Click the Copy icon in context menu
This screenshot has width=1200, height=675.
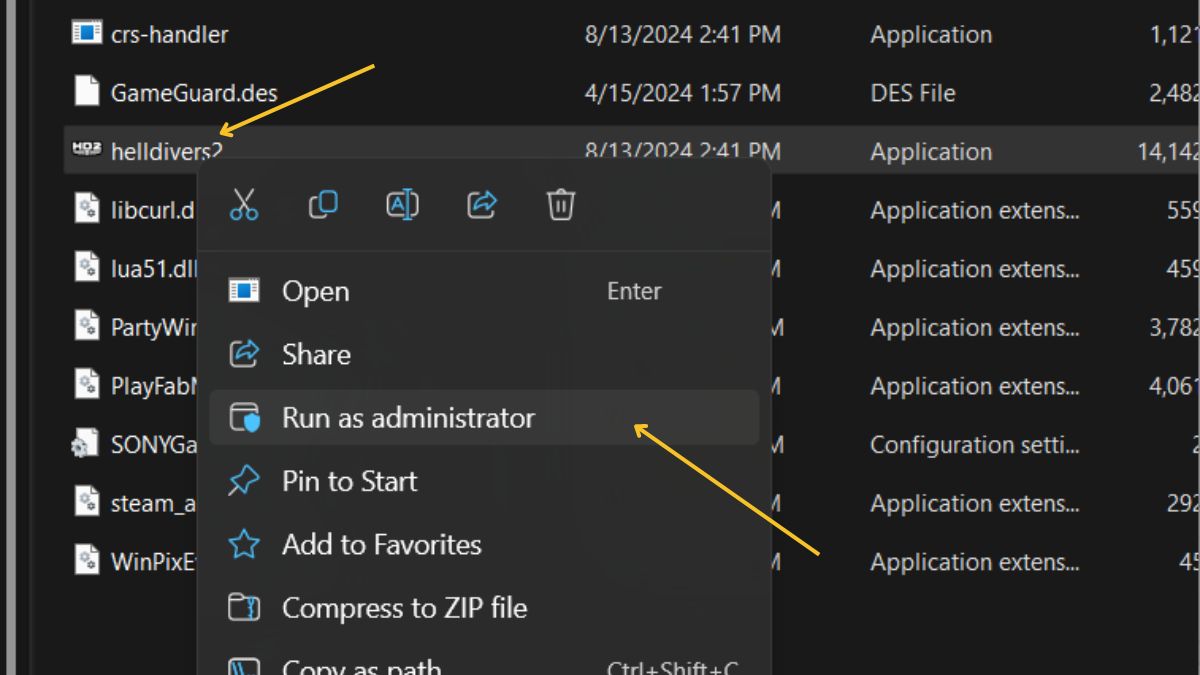pyautogui.click(x=323, y=205)
